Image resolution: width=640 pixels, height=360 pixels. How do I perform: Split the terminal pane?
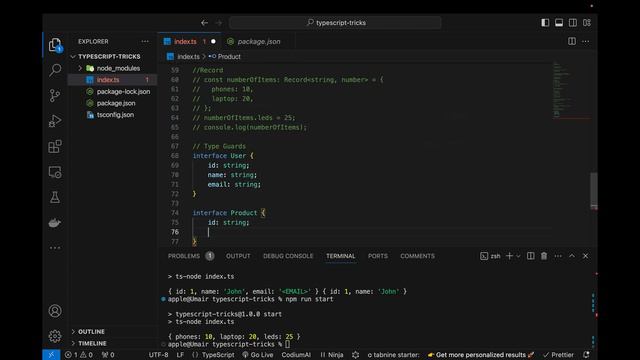tap(530, 256)
